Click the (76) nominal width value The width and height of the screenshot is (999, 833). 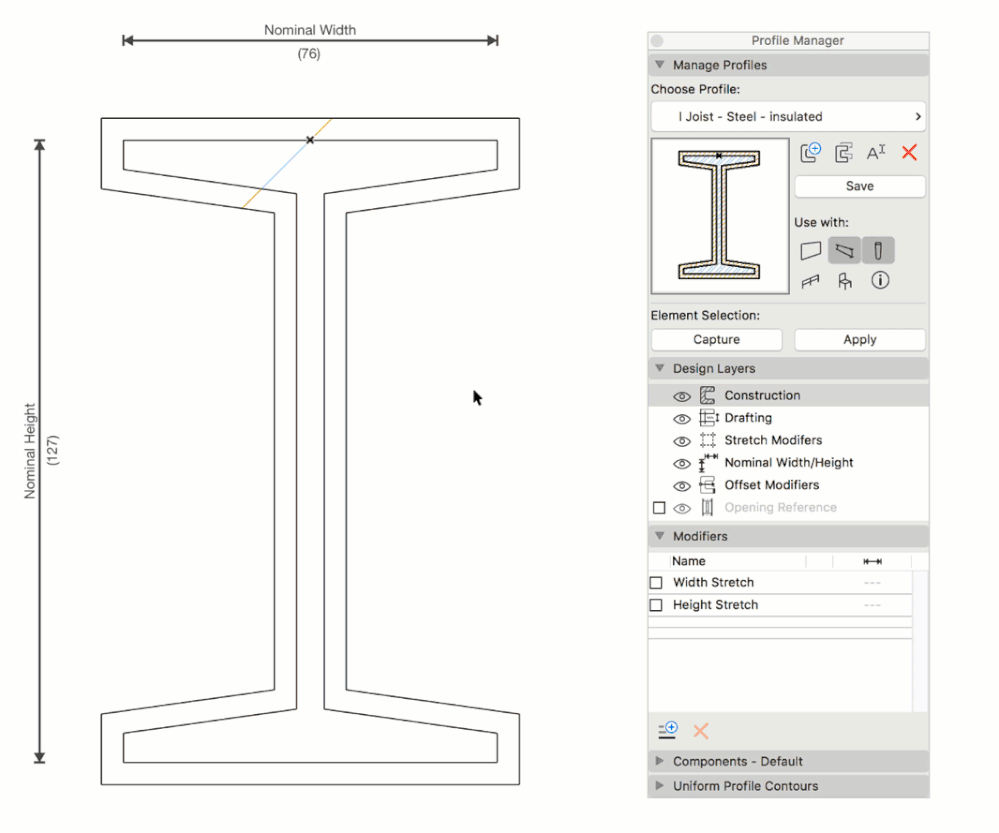point(309,54)
